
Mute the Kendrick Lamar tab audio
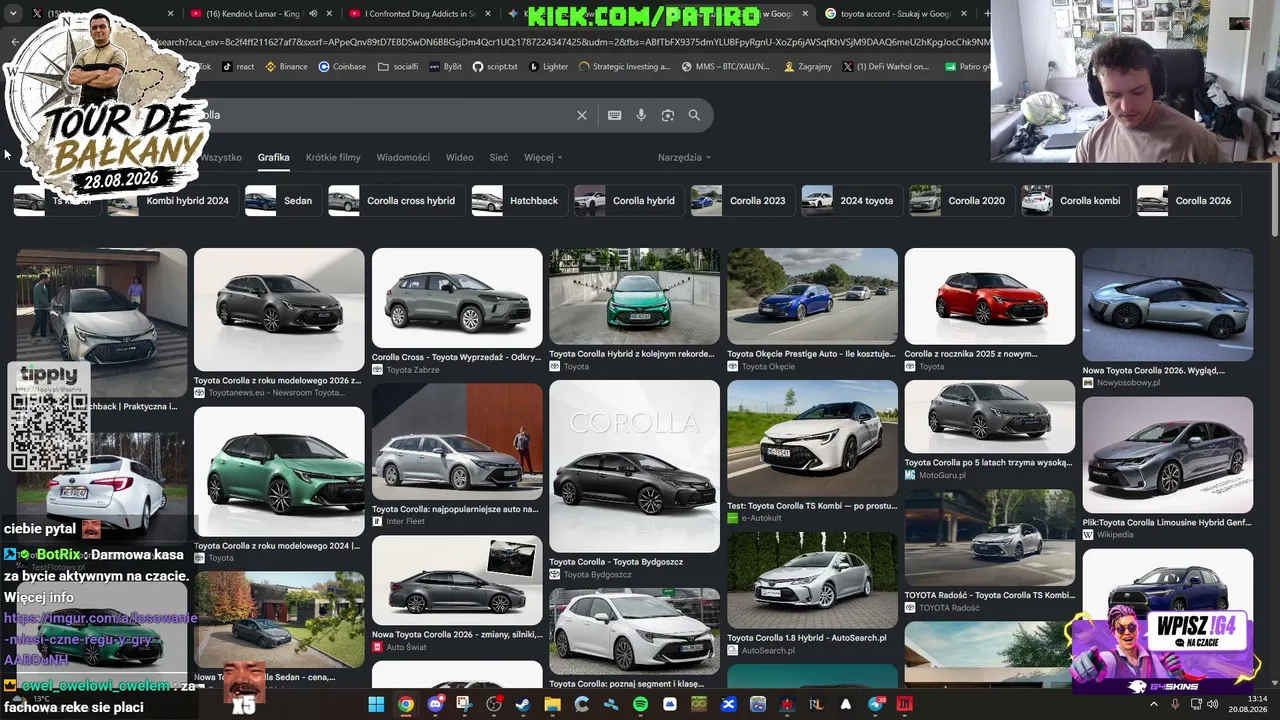click(x=313, y=14)
